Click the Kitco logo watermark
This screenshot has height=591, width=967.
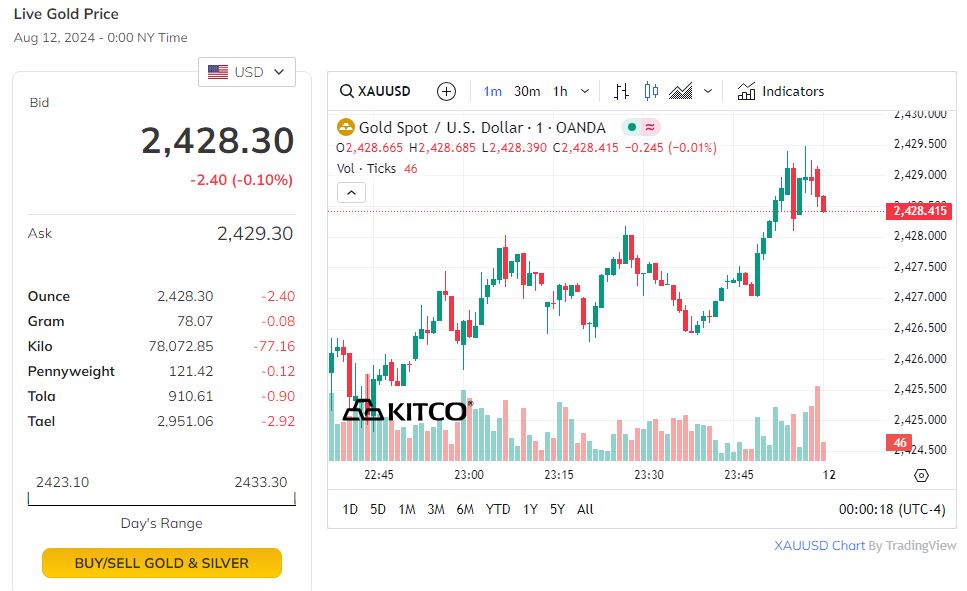coord(405,410)
